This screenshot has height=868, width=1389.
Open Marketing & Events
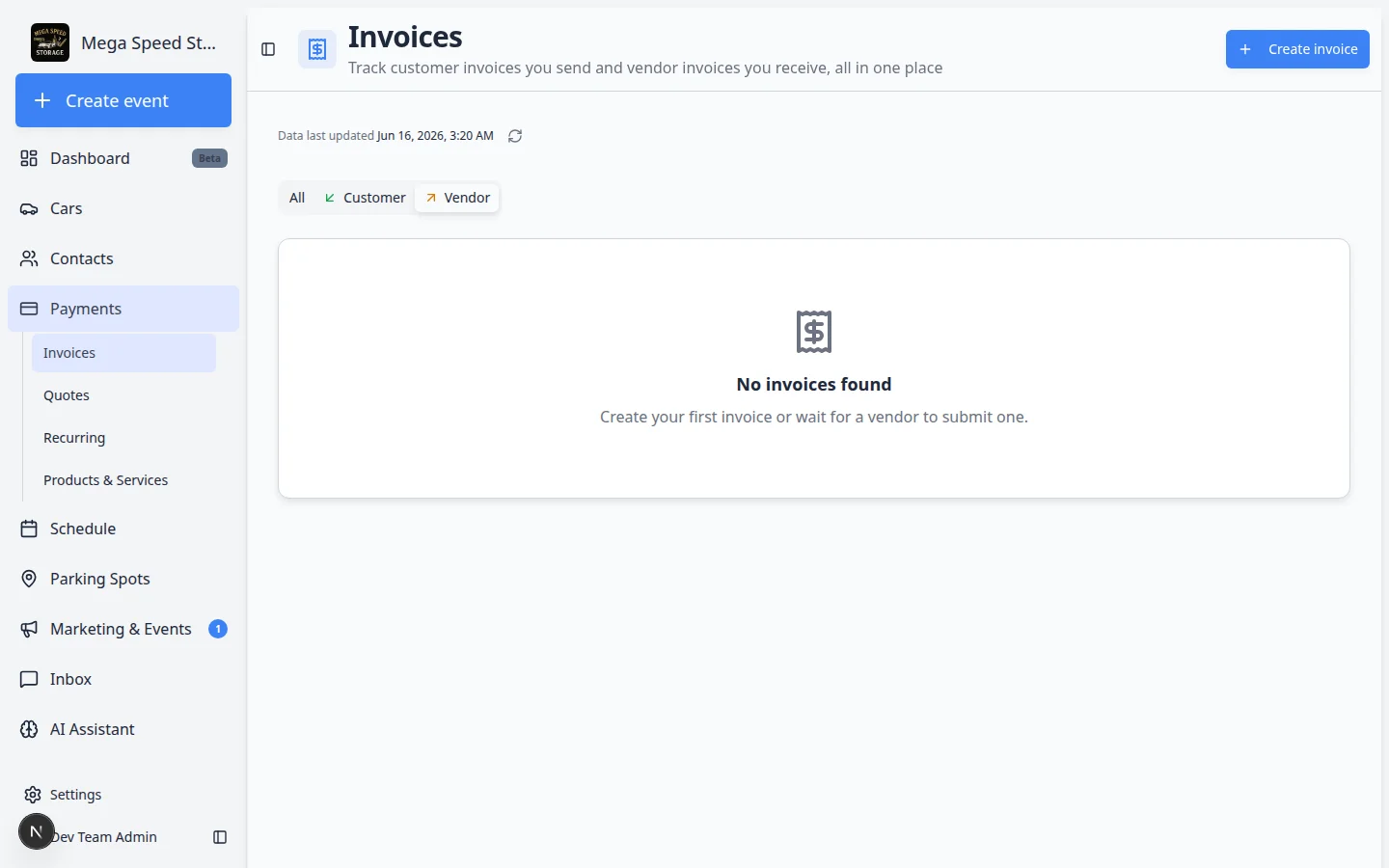coord(123,629)
